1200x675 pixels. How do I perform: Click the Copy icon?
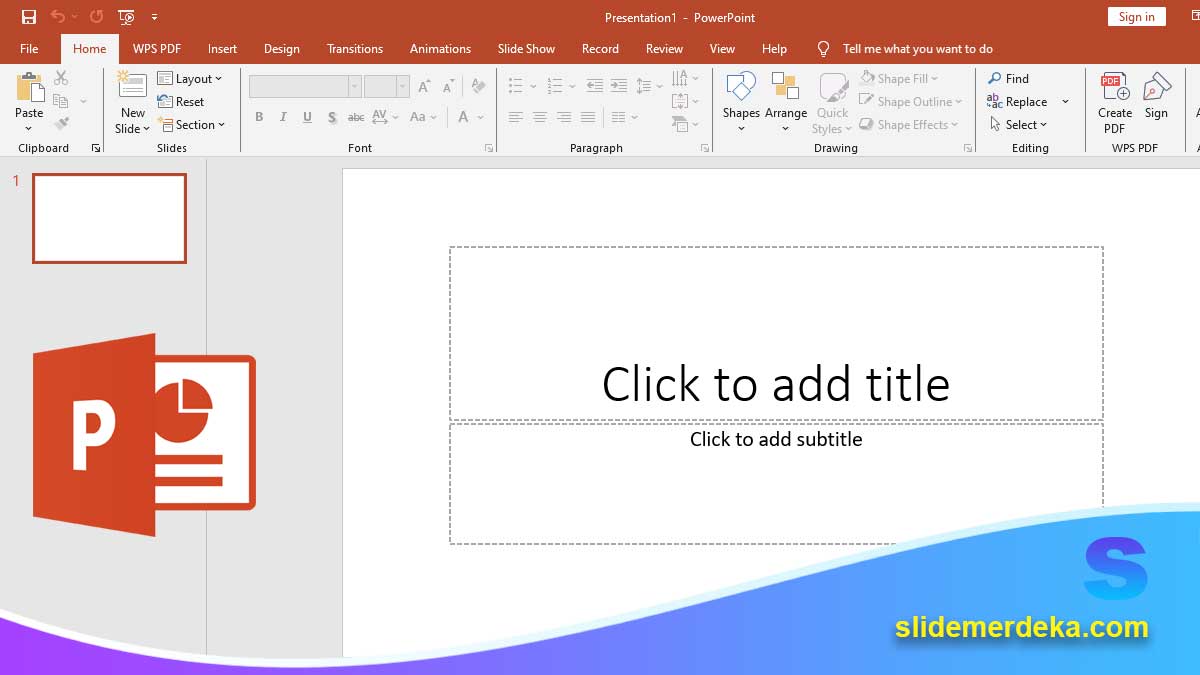point(61,101)
